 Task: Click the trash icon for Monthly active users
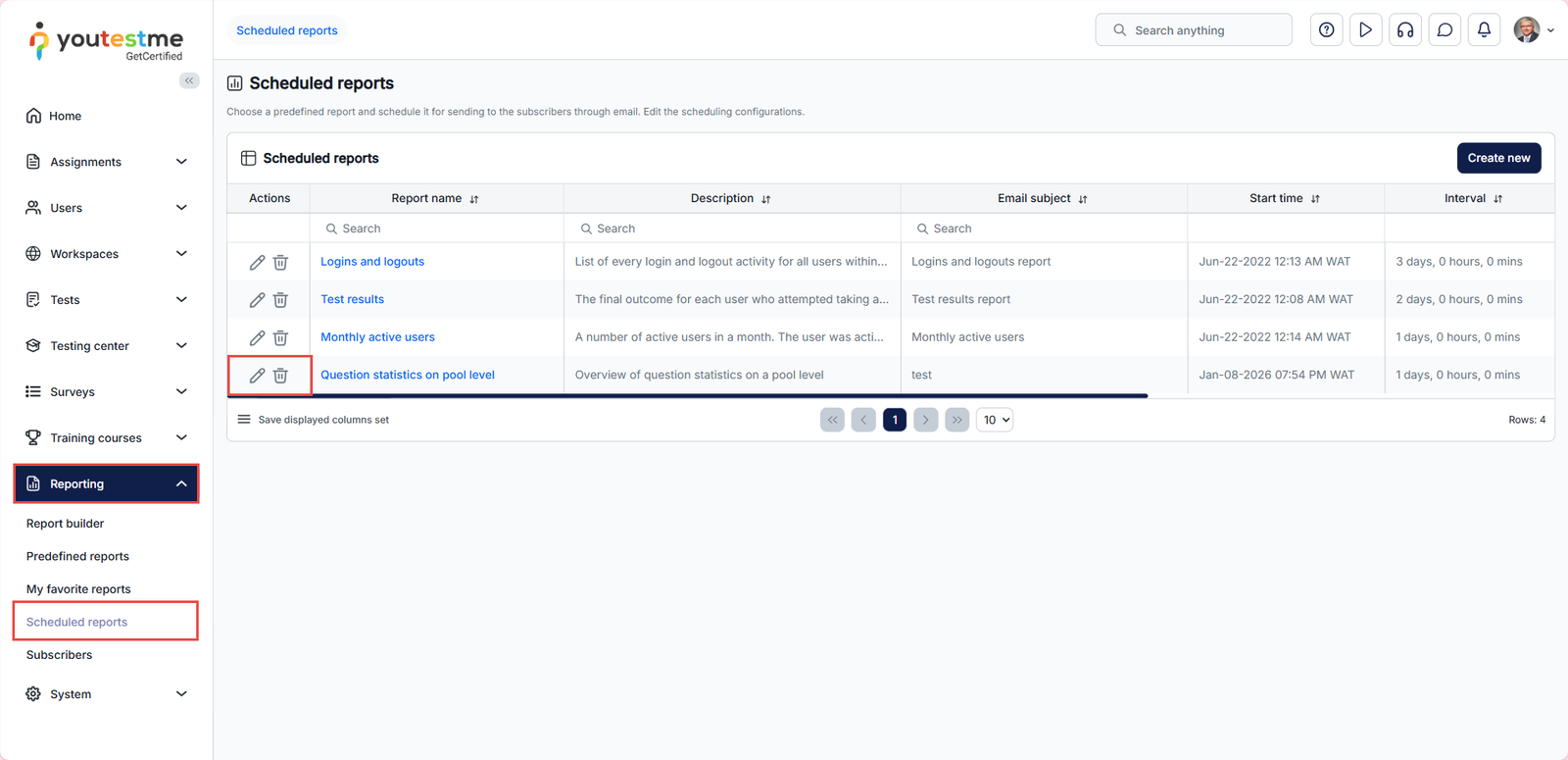coord(280,337)
